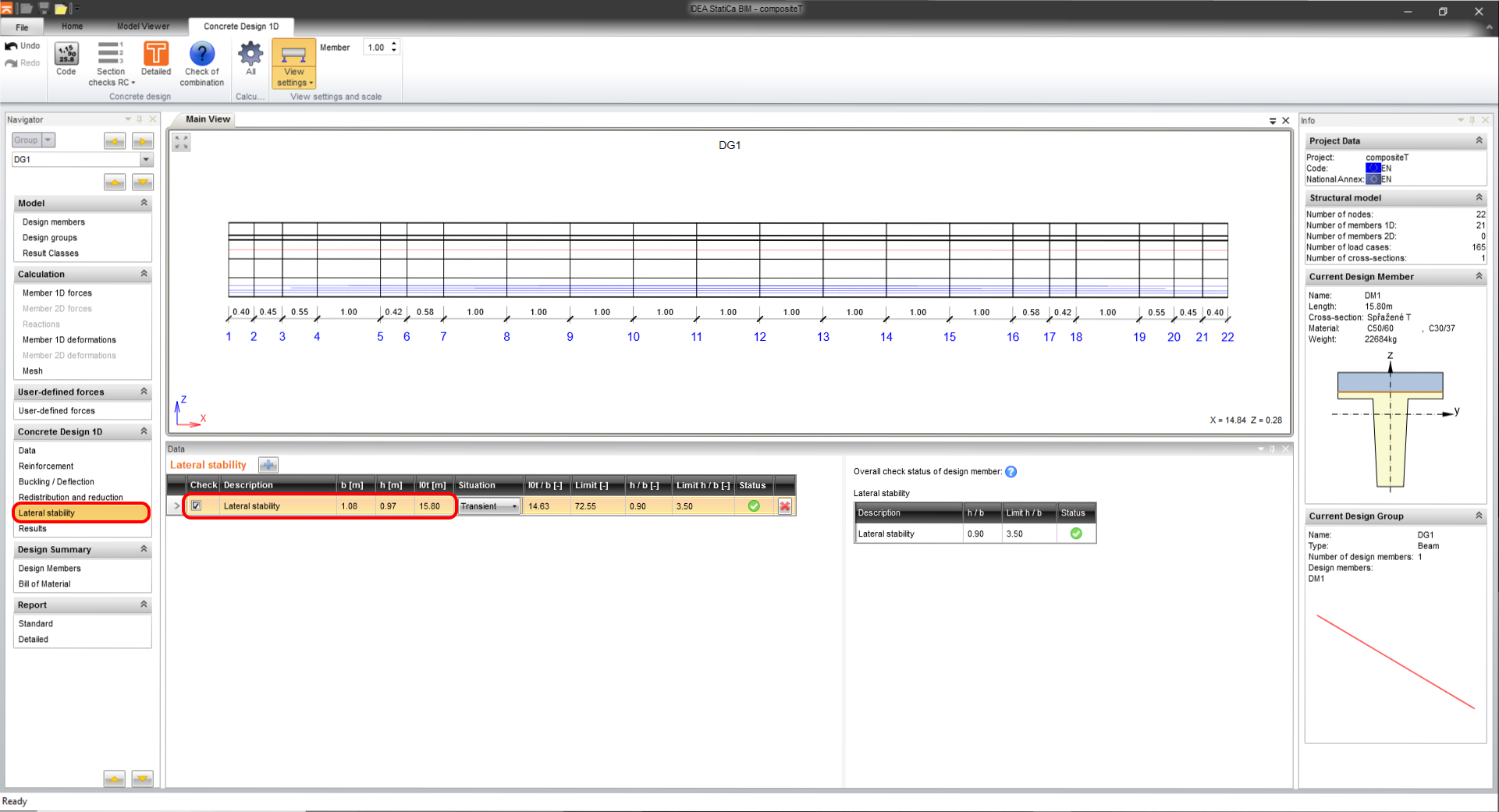
Task: Open Check of combination tool
Action: (x=202, y=62)
